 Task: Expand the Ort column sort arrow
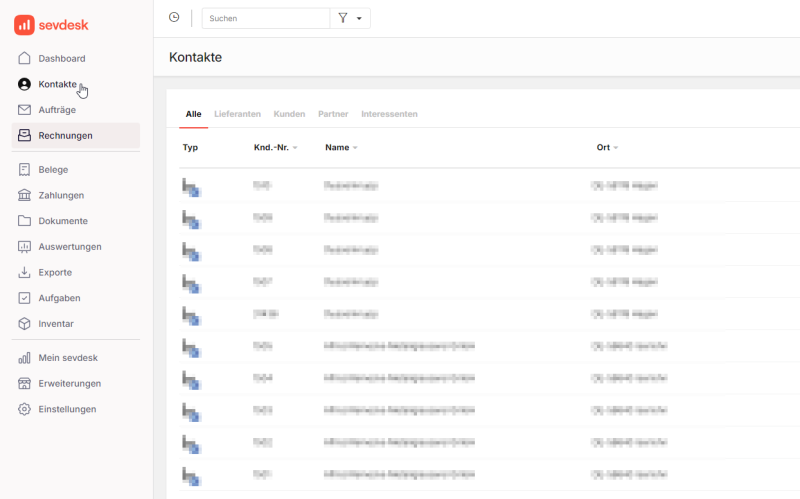[x=616, y=148]
